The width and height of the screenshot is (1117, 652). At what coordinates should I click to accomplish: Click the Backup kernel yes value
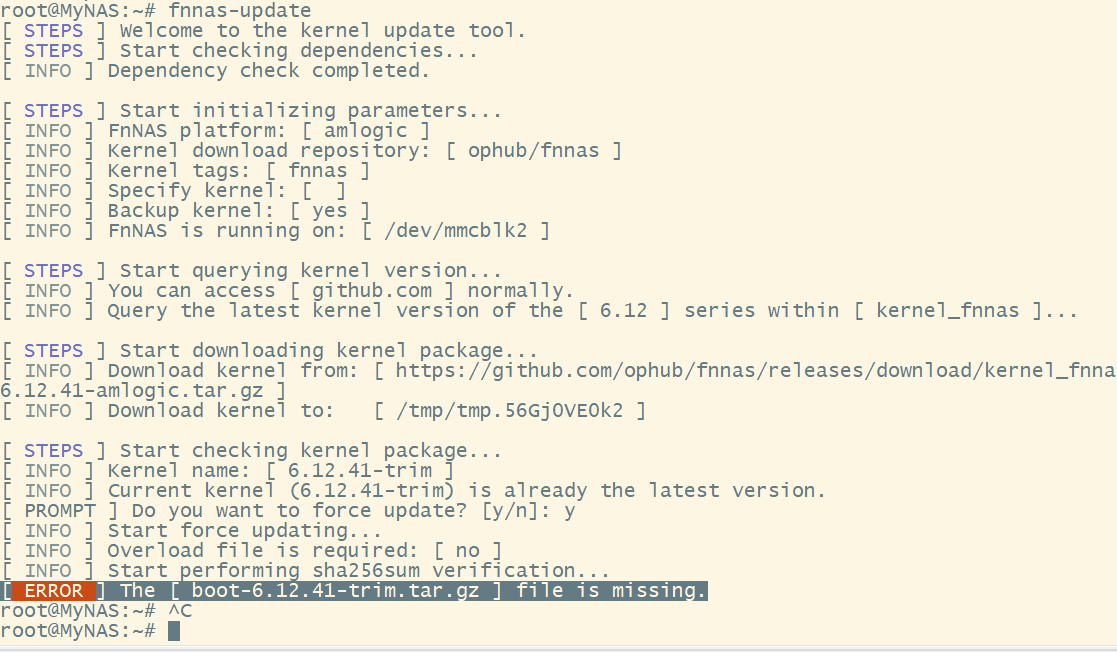(x=330, y=211)
